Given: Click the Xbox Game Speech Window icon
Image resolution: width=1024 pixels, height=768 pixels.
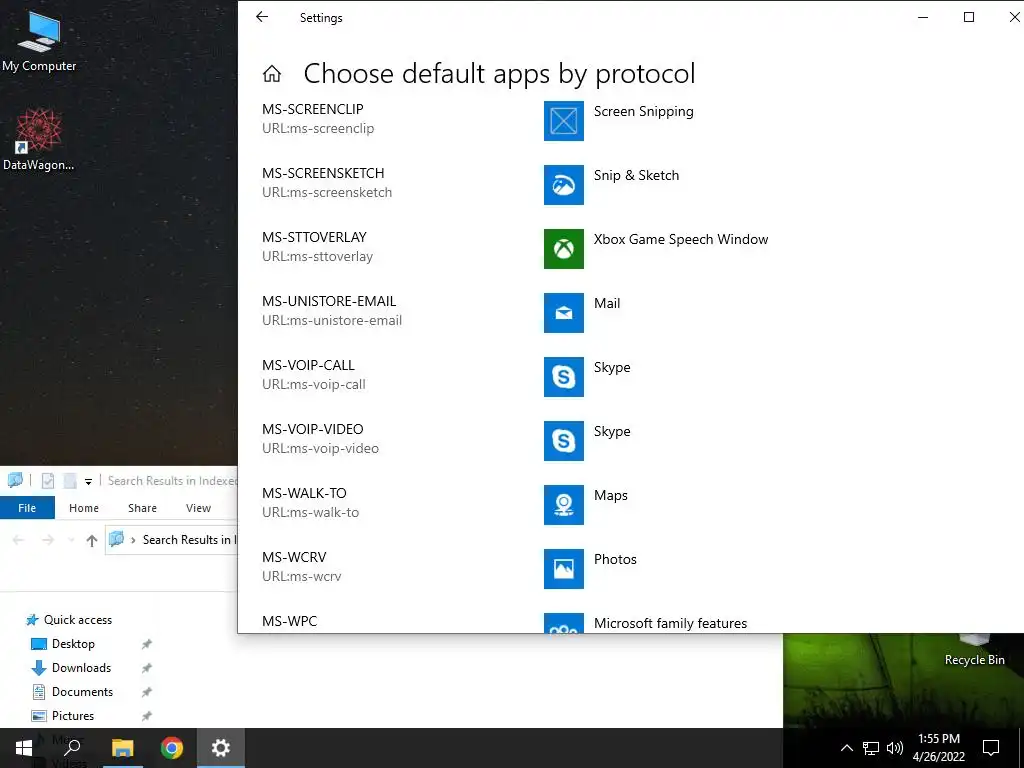Looking at the screenshot, I should pos(564,249).
